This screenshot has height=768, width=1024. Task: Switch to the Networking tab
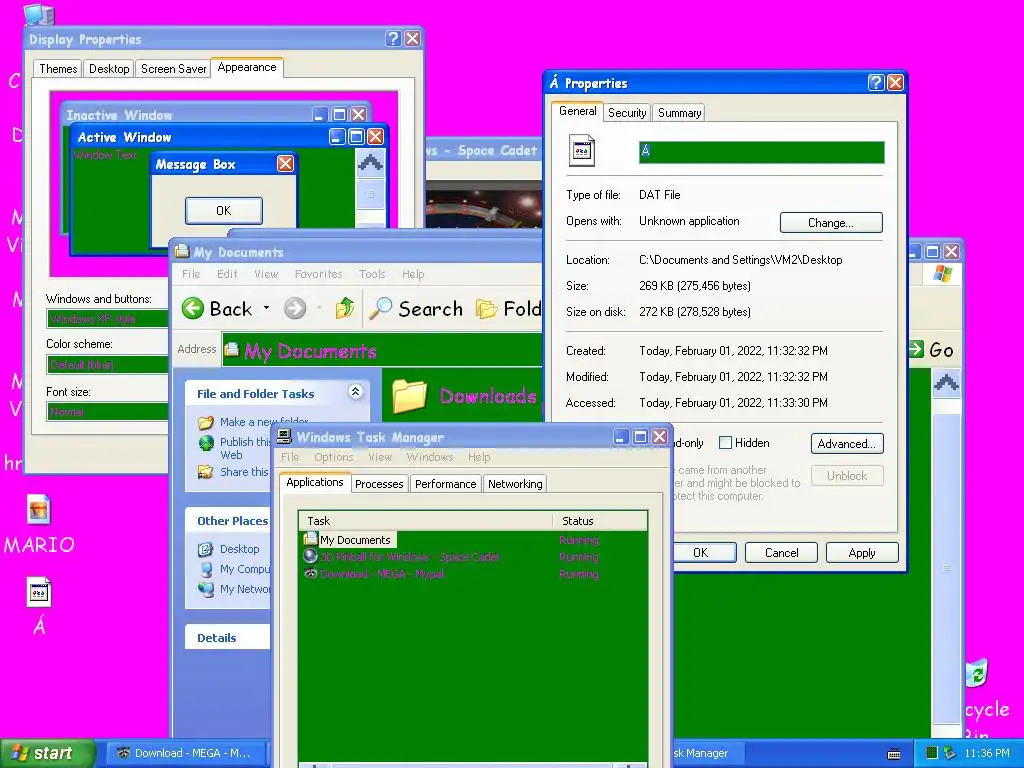[515, 484]
